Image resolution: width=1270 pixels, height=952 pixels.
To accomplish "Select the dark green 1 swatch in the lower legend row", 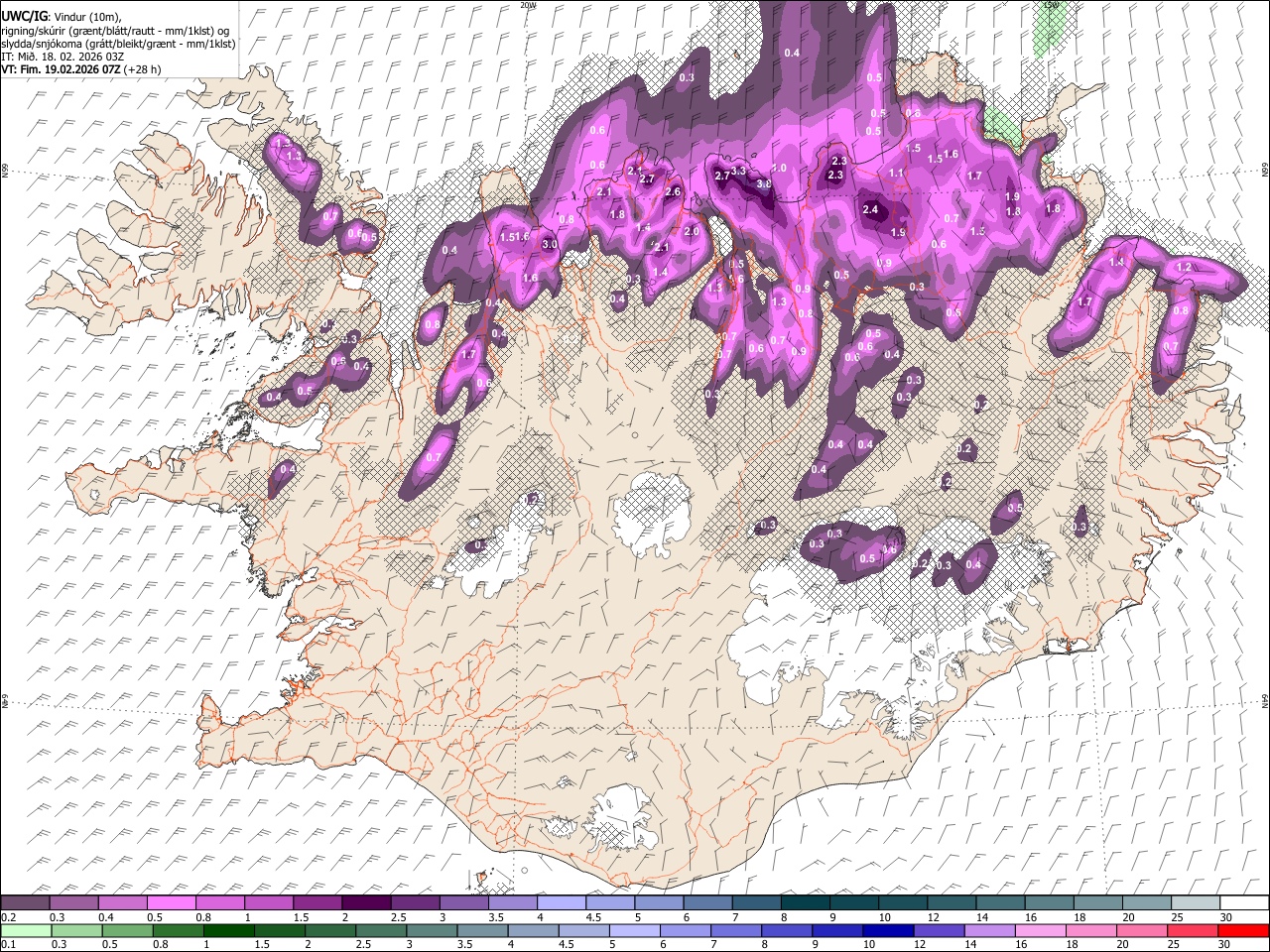I will 229,930.
